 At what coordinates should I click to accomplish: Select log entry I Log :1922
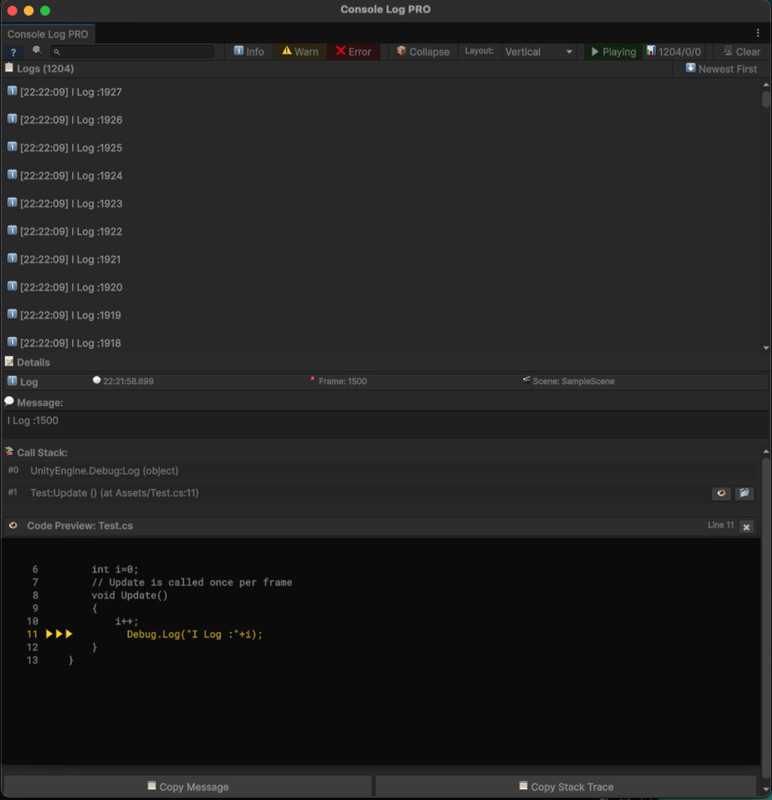tap(381, 232)
